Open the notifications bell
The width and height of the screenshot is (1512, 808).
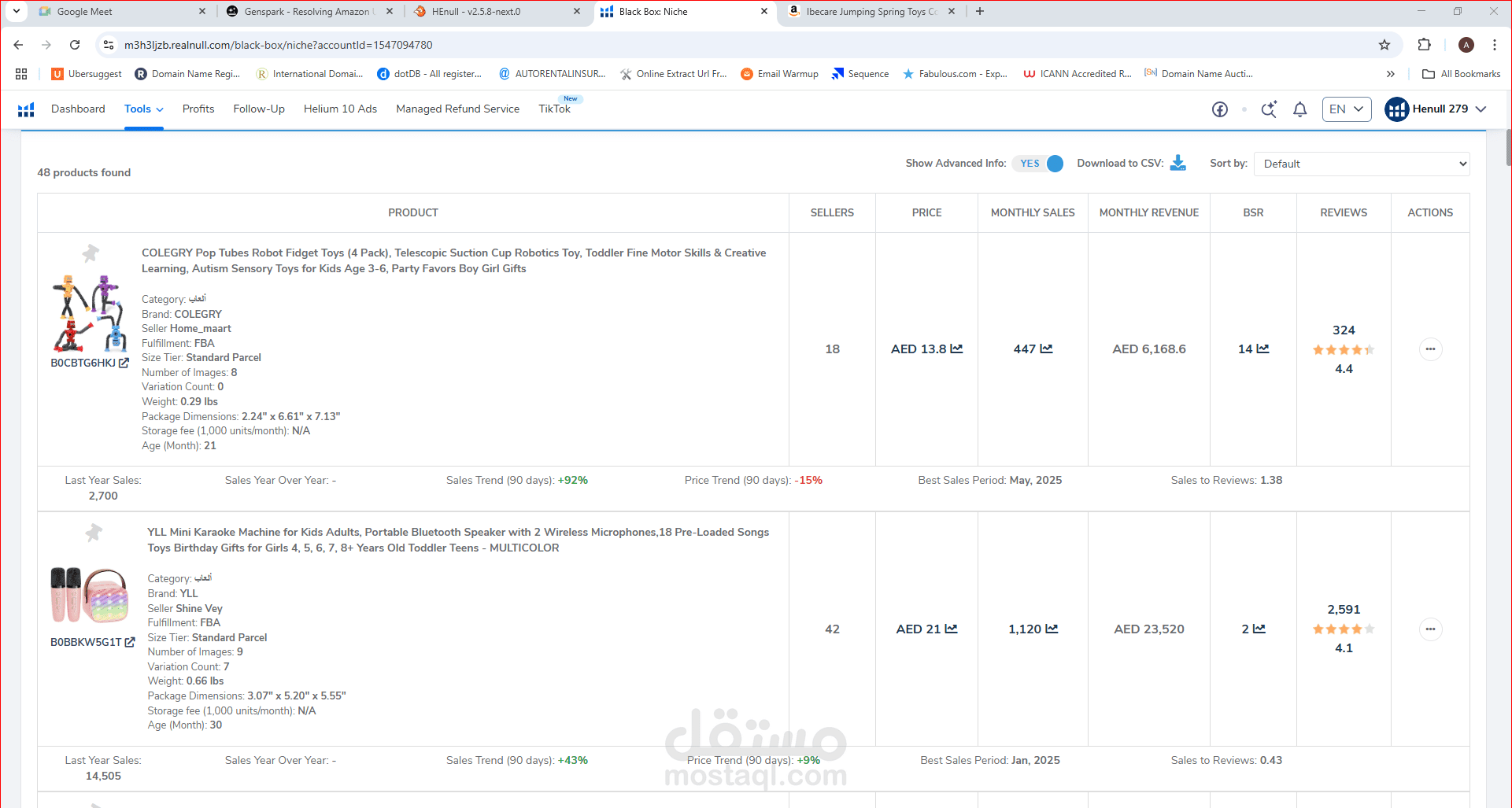[1300, 109]
